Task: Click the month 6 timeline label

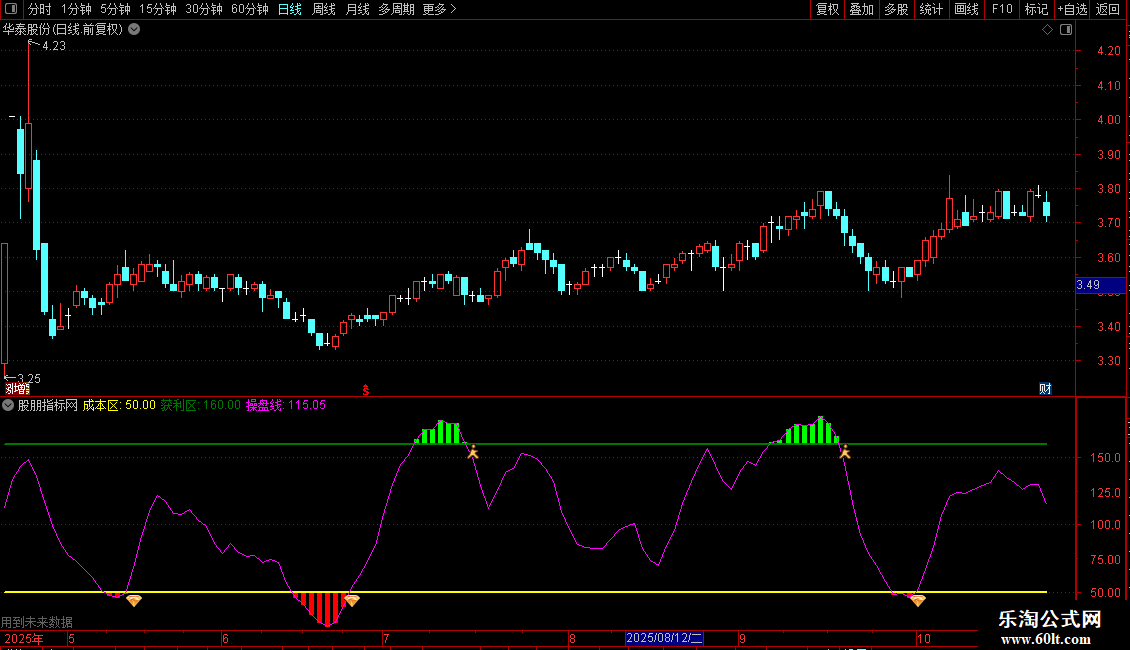Action: coord(226,638)
